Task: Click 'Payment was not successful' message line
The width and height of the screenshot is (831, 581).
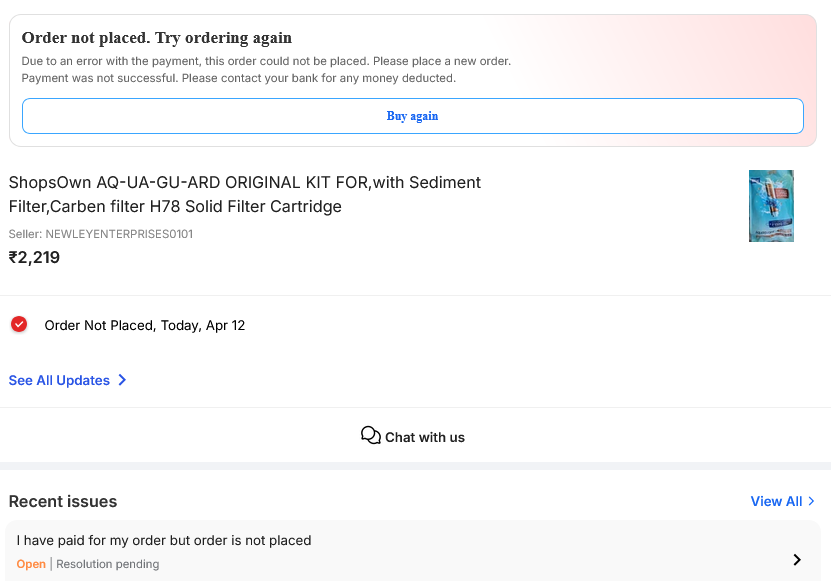Action: [238, 78]
